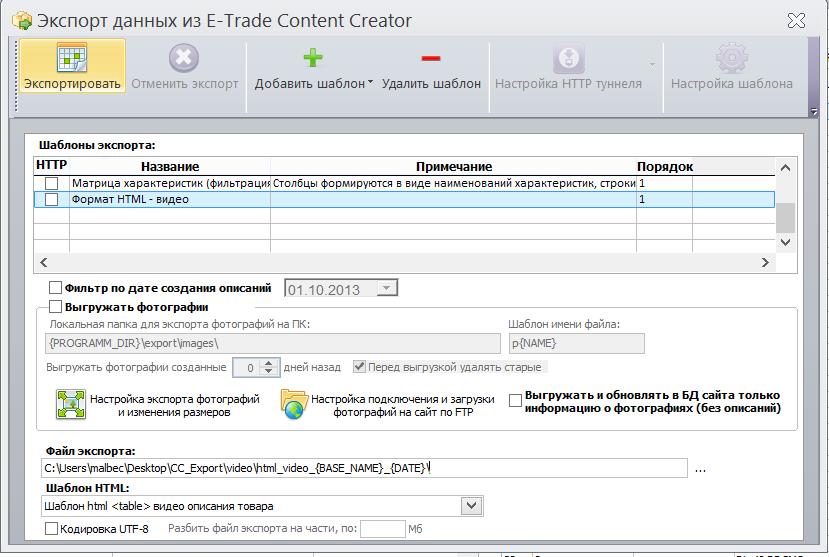Toggle Перед выгрузкой удалять старые checkbox
829x557 pixels.
(359, 366)
